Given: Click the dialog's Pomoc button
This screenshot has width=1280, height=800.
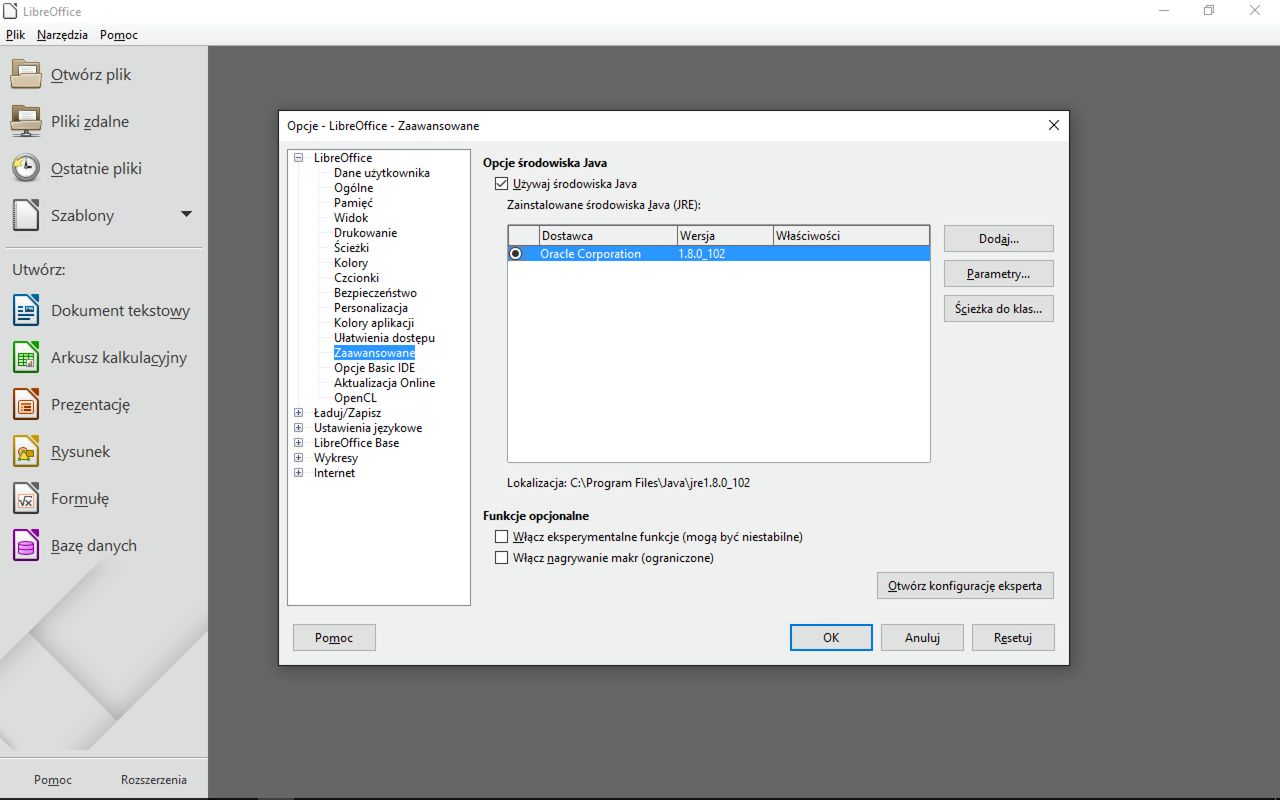Looking at the screenshot, I should coord(334,638).
